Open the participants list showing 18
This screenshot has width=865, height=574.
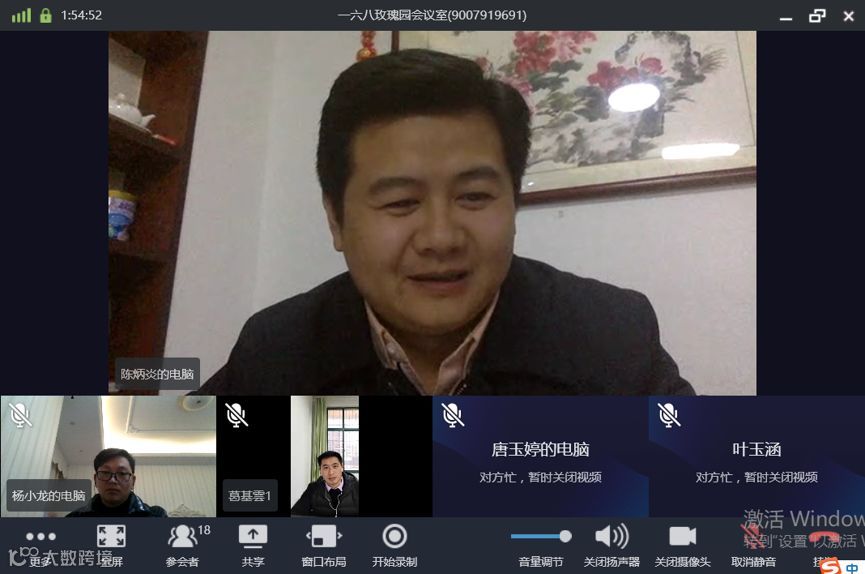point(183,536)
